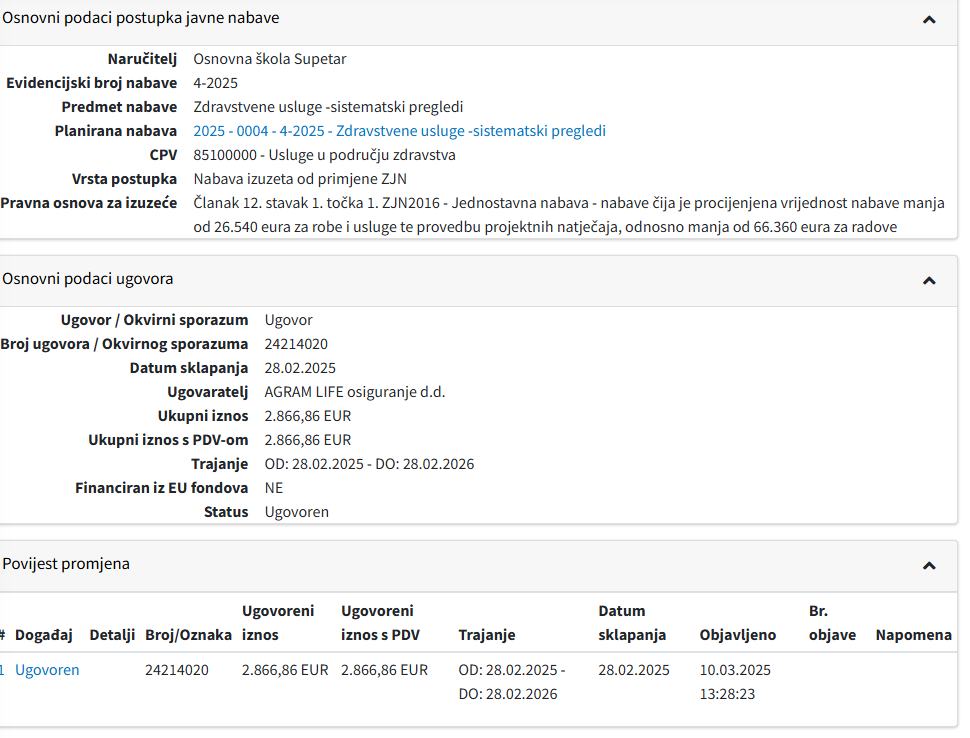This screenshot has height=738, width=970.
Task: Click the Objavljeno column header
Action: [738, 635]
